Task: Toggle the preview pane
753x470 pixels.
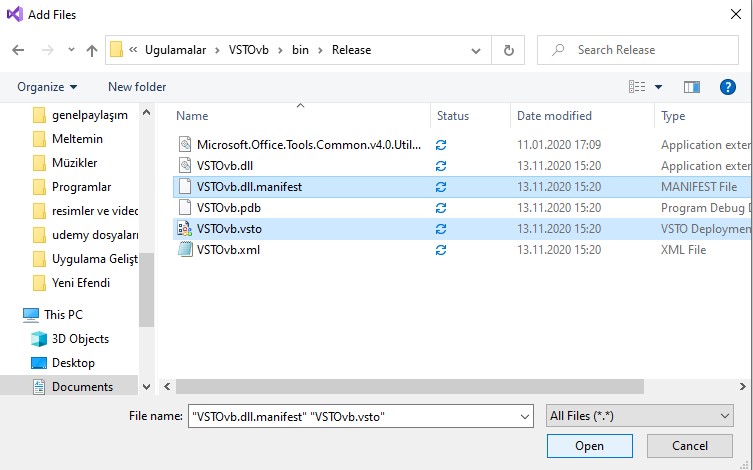Action: (x=692, y=87)
